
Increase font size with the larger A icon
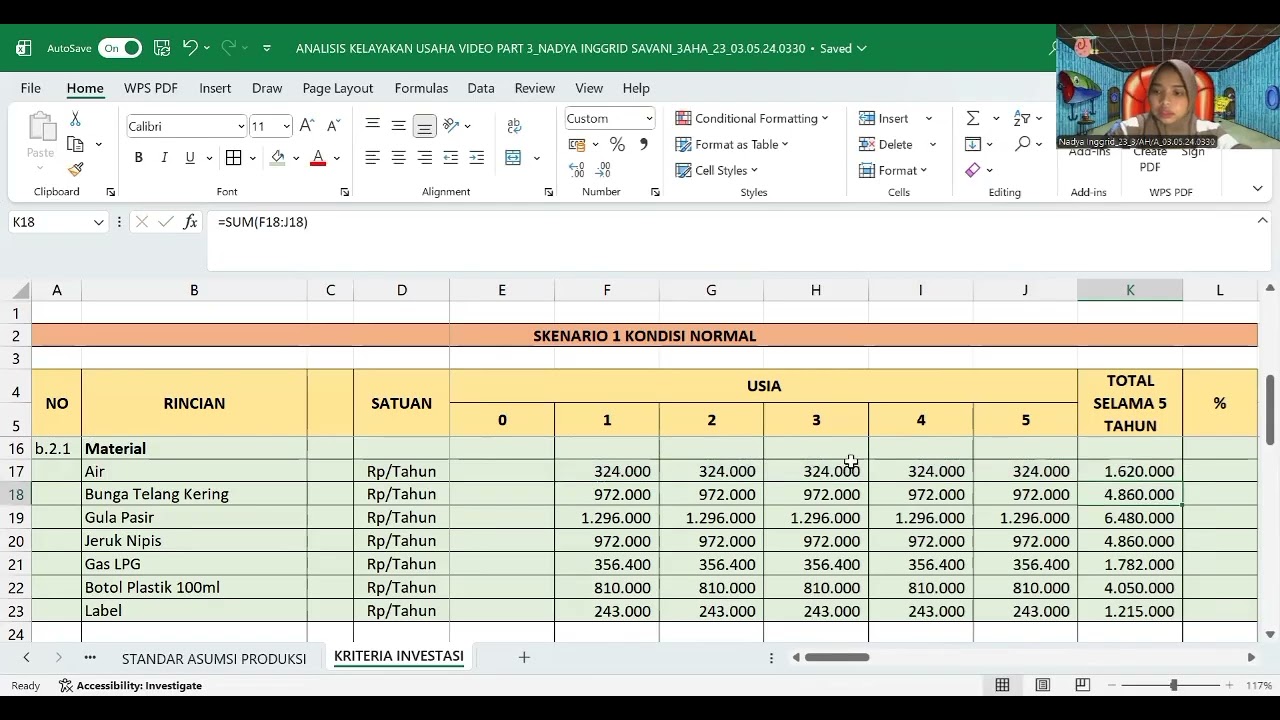[307, 126]
